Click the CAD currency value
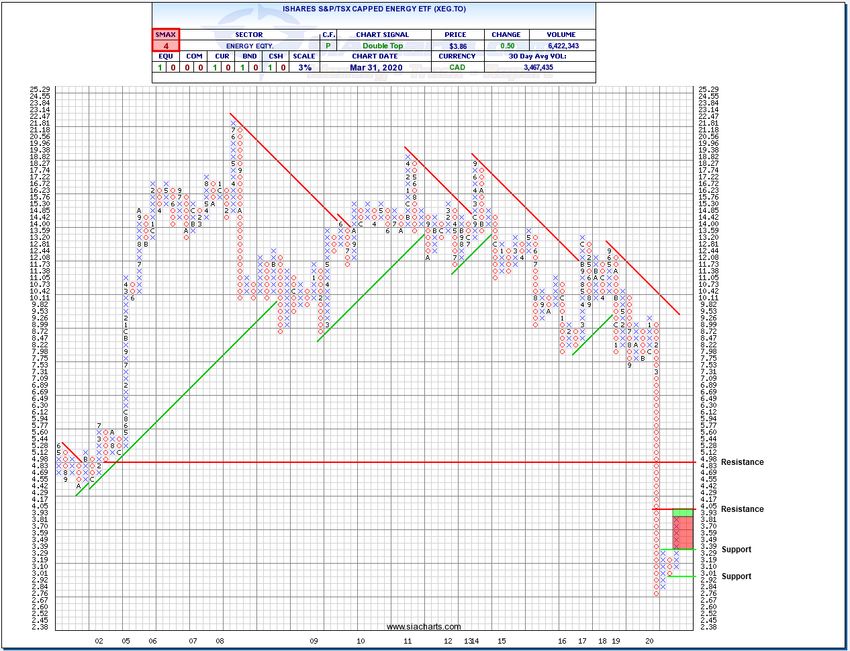 457,68
